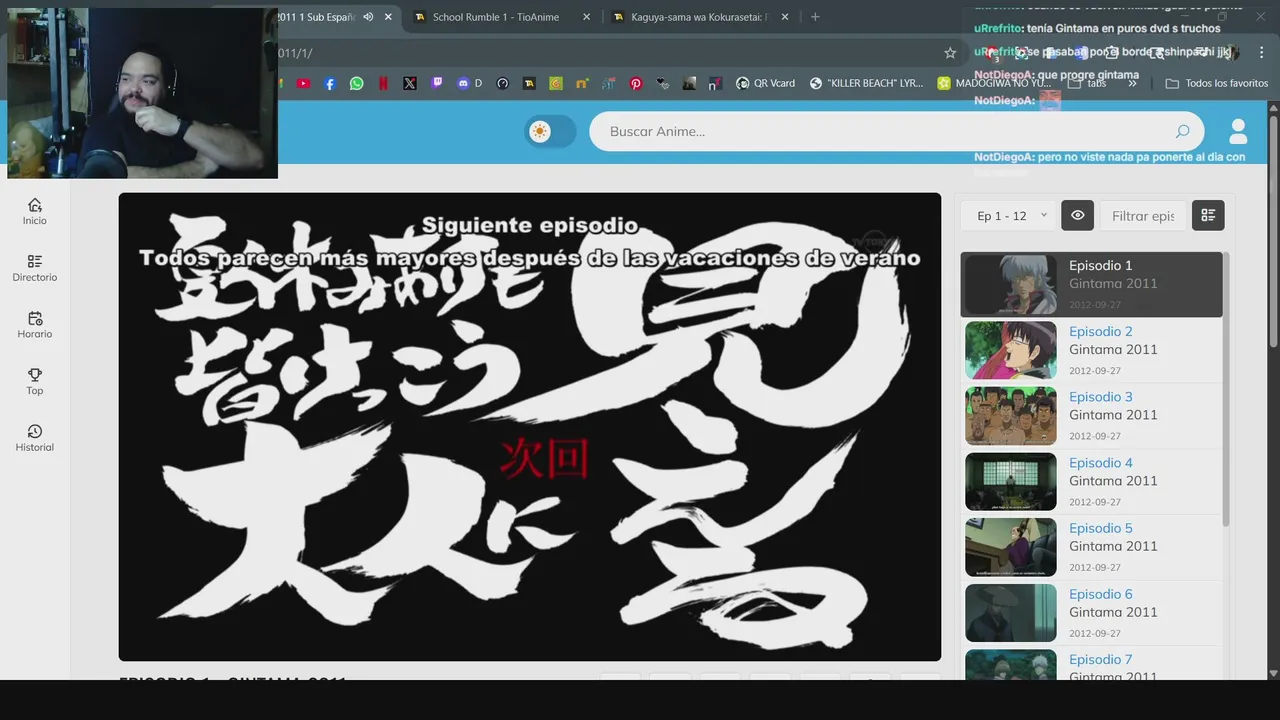
Task: Switch to Kaguya-sama wa Kokurasetai tab
Action: (698, 17)
